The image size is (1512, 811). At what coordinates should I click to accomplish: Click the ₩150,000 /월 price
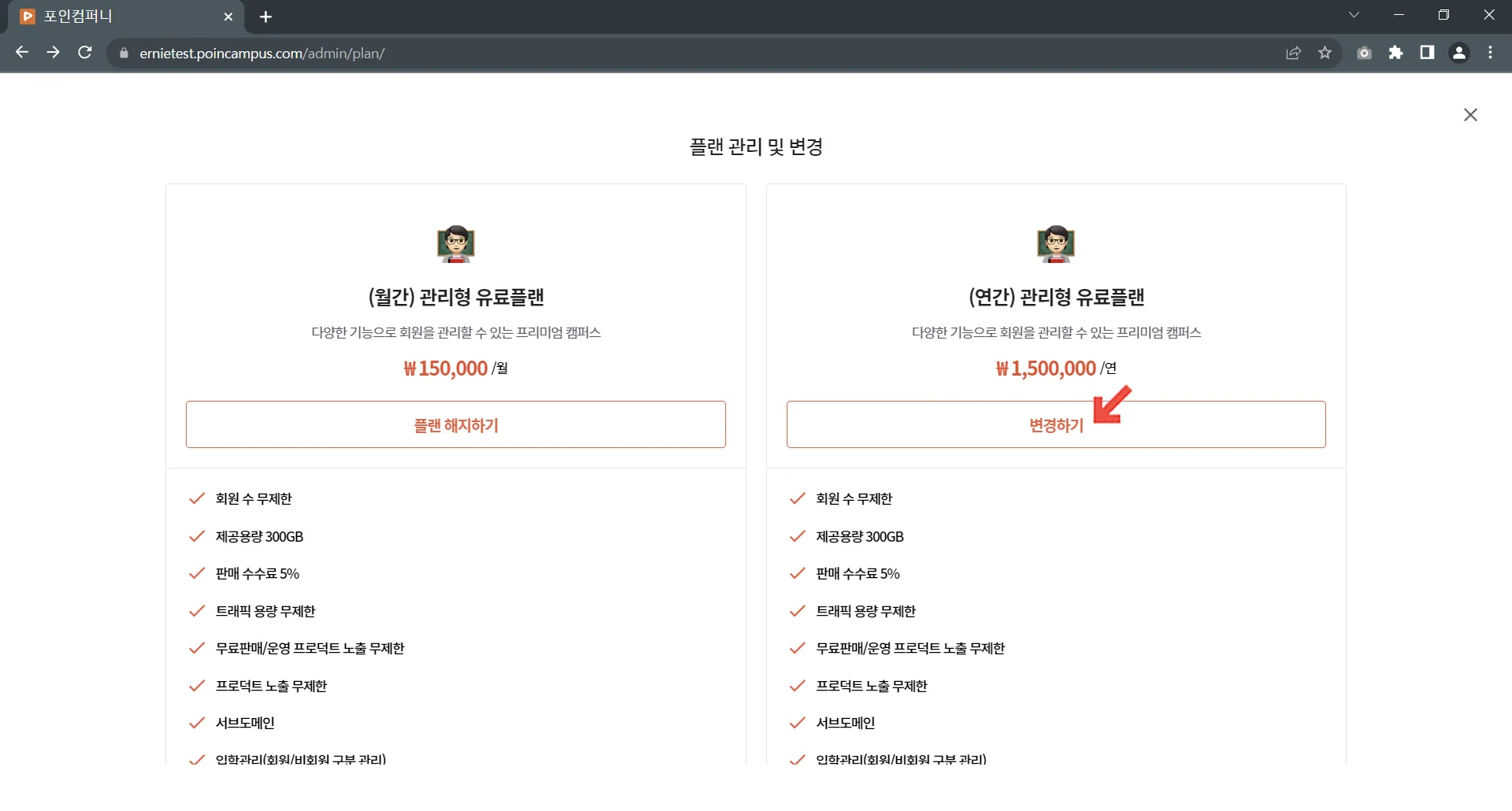[x=456, y=368]
